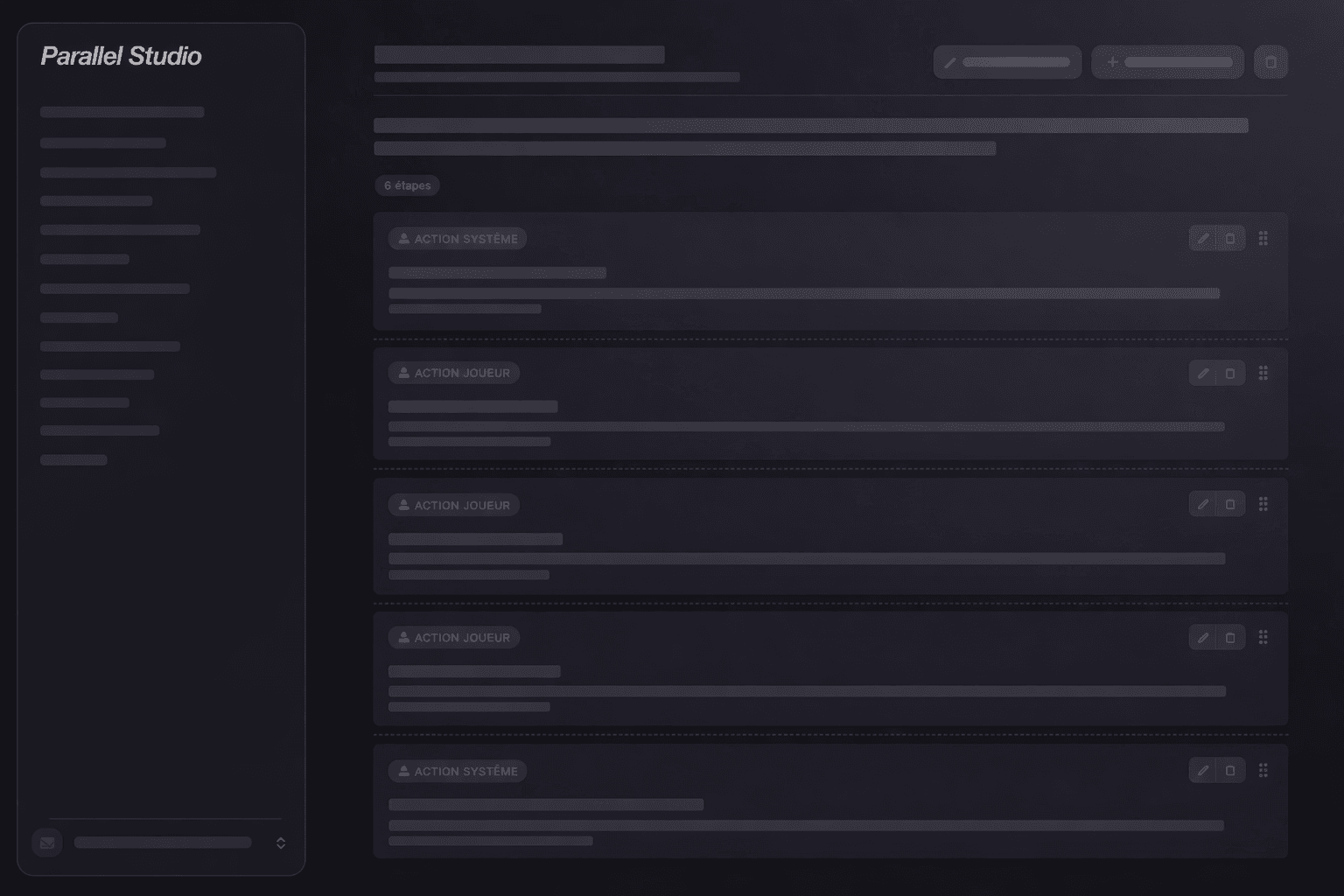Click the grip handle on the second ACTION JOUEUR step
This screenshot has width=1344, height=896.
pyautogui.click(x=1263, y=504)
